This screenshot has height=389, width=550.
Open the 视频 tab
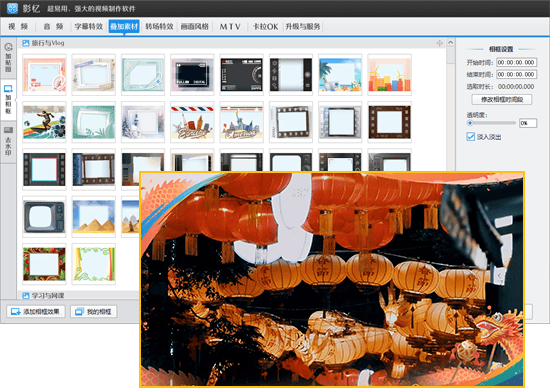(18, 27)
